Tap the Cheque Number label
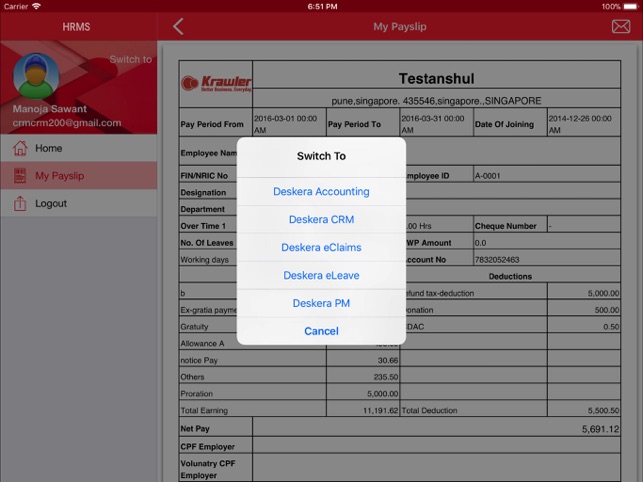The height and width of the screenshot is (482, 643). coord(506,226)
